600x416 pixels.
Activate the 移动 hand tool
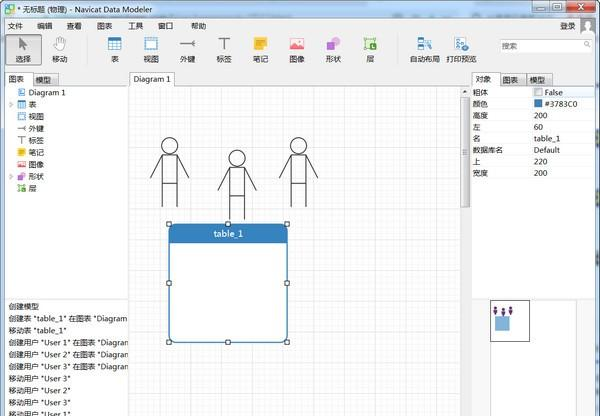click(60, 50)
